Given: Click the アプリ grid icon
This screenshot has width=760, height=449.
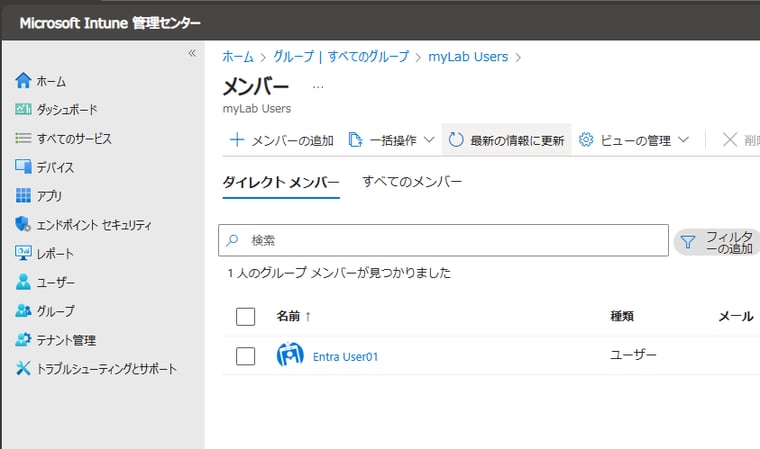Looking at the screenshot, I should [23, 195].
